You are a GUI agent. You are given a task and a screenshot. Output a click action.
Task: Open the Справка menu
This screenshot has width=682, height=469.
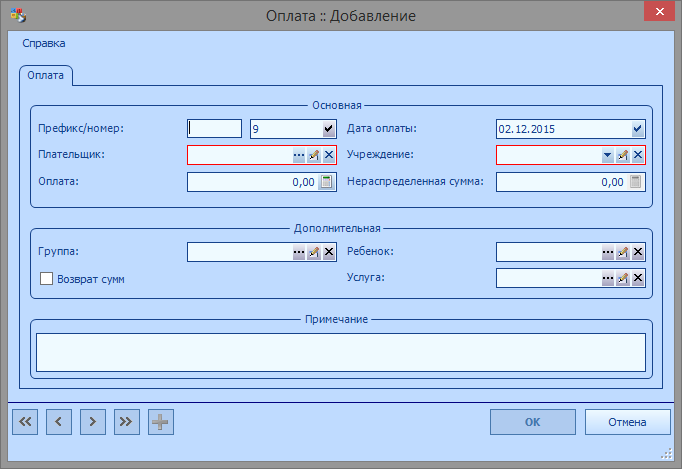pyautogui.click(x=44, y=43)
